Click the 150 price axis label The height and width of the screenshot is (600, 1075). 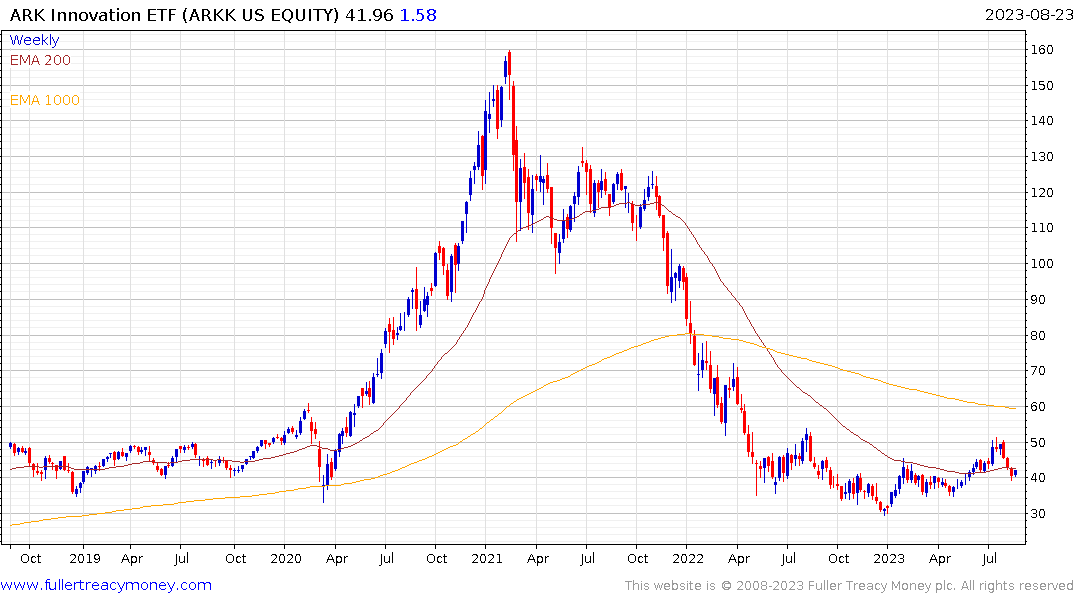pyautogui.click(x=1042, y=86)
